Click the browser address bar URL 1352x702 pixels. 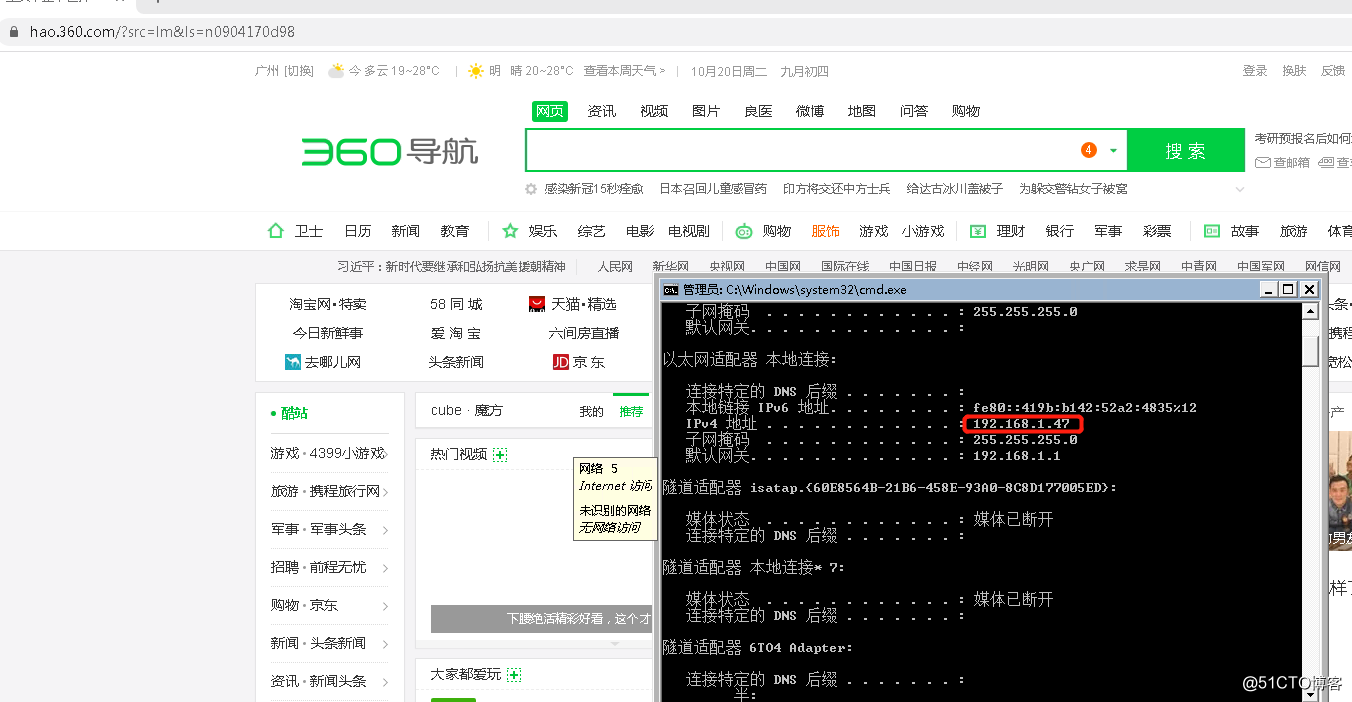point(162,31)
